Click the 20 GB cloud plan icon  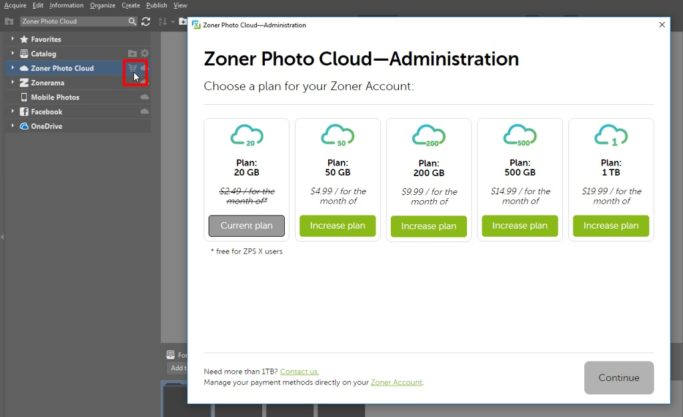pos(247,135)
